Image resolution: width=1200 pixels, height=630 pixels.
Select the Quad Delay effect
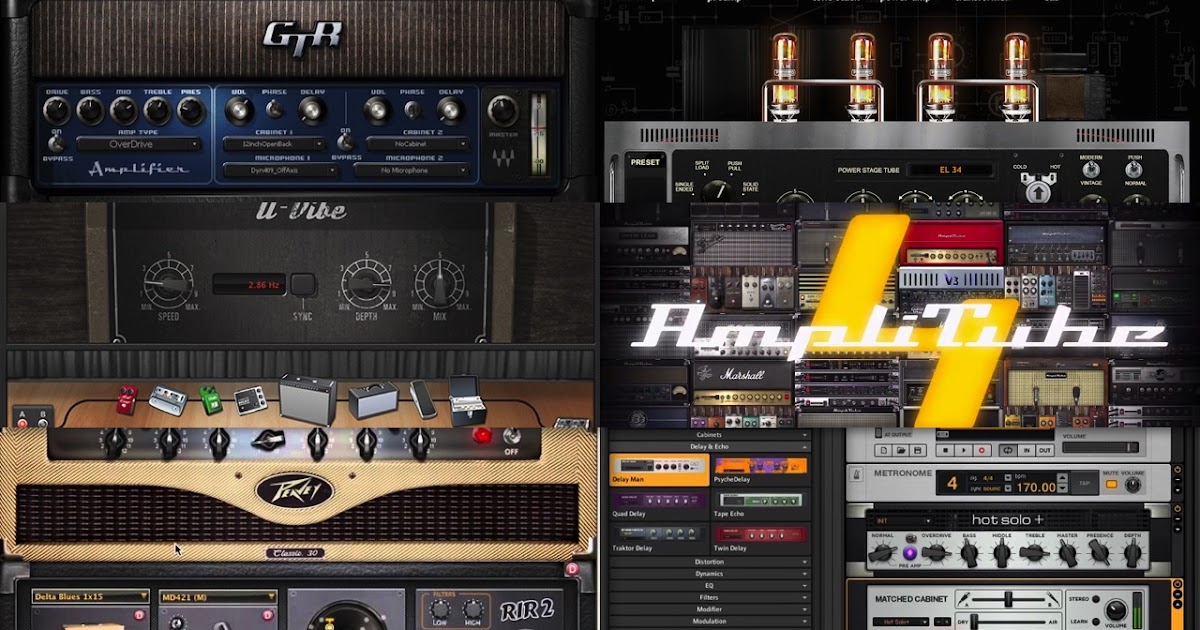(x=659, y=505)
